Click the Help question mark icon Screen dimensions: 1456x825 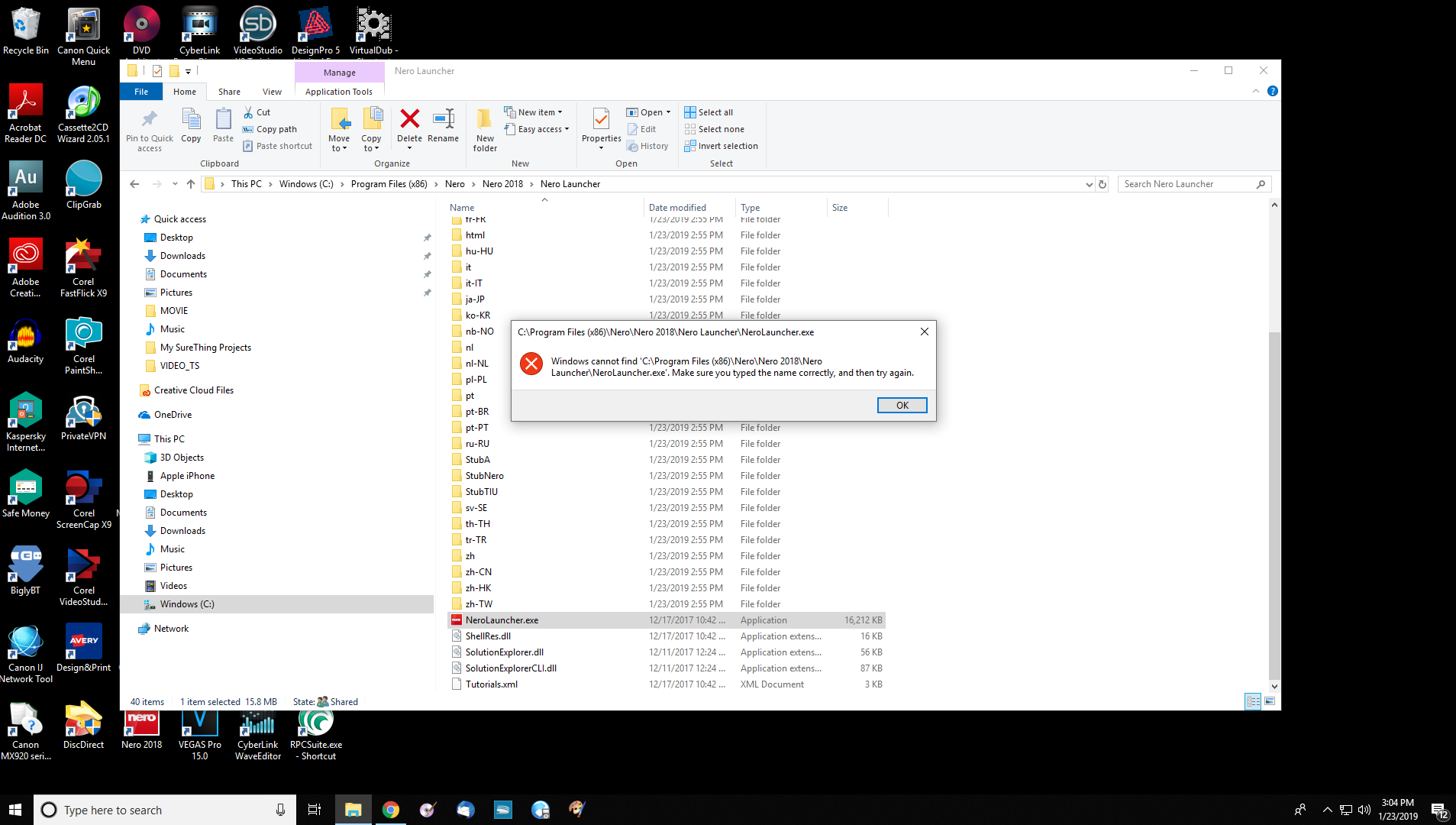(x=1272, y=91)
